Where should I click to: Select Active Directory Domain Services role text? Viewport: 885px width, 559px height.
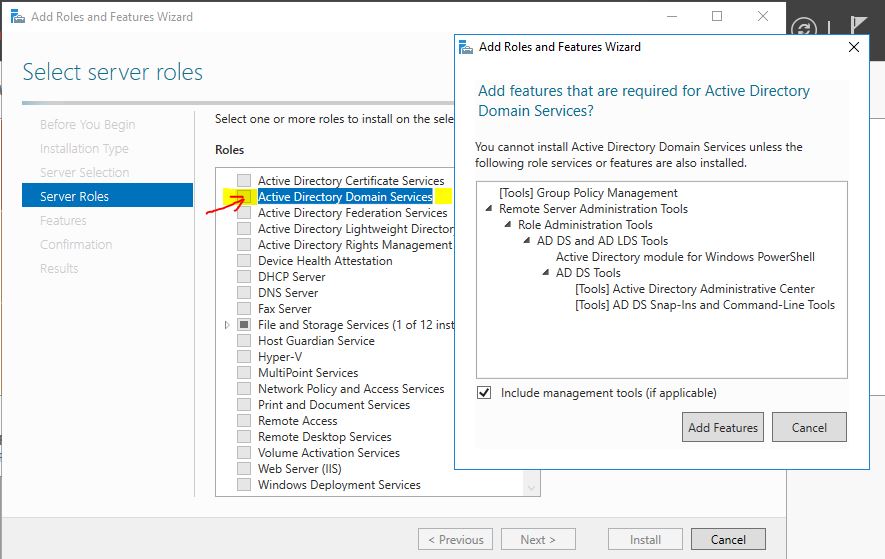coord(345,196)
